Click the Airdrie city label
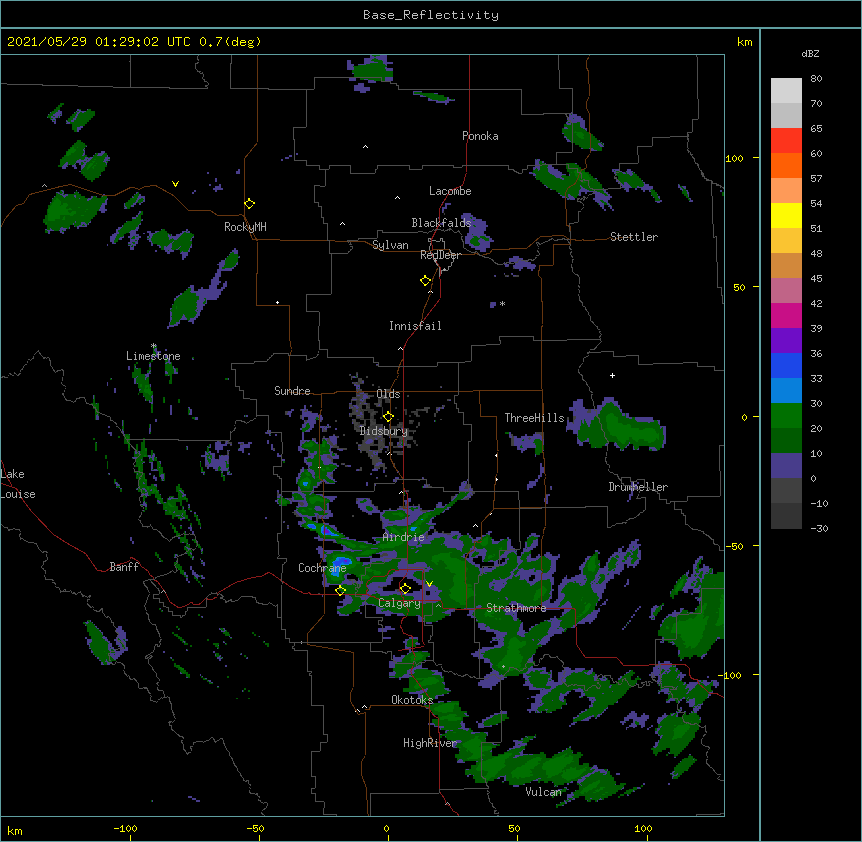Image resolution: width=862 pixels, height=842 pixels. 404,537
